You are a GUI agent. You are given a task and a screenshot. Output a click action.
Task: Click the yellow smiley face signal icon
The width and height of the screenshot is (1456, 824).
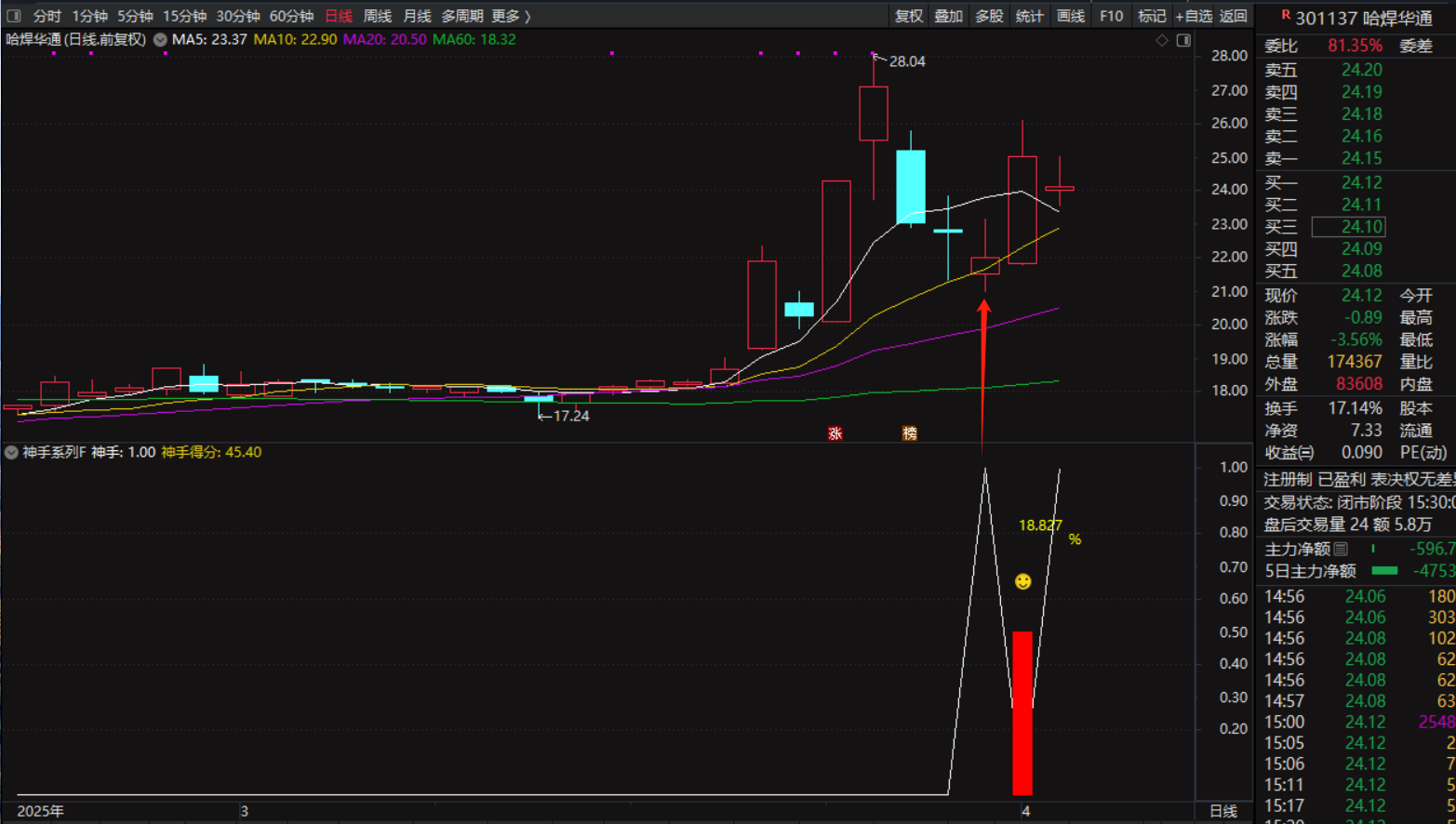1022,581
